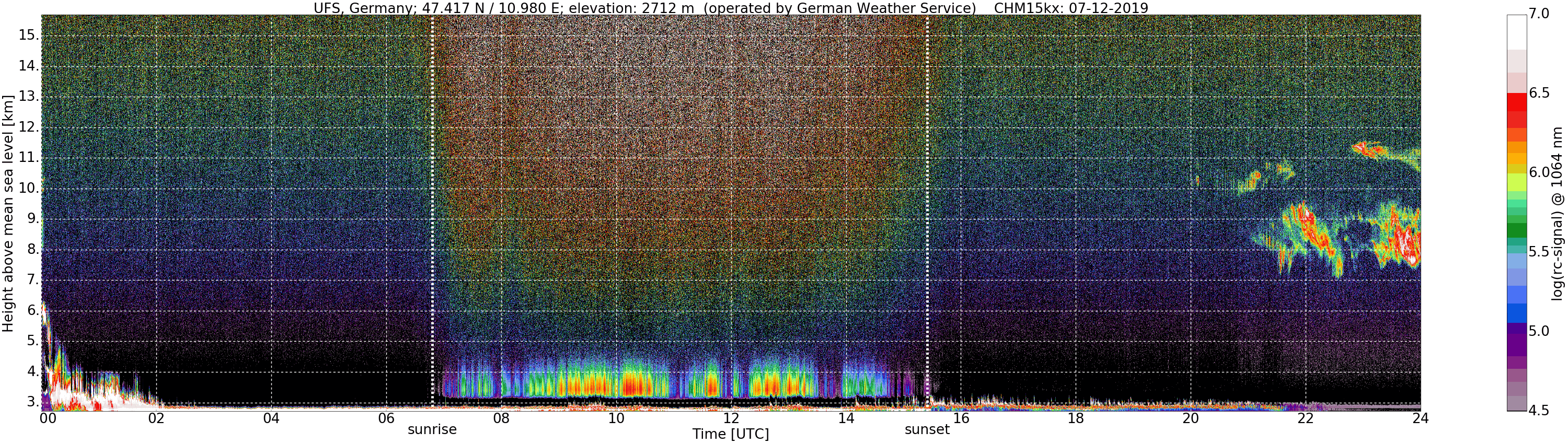Click the plot title starting 'UFS, Germany'
This screenshot has height=444, width=1568.
[731, 8]
